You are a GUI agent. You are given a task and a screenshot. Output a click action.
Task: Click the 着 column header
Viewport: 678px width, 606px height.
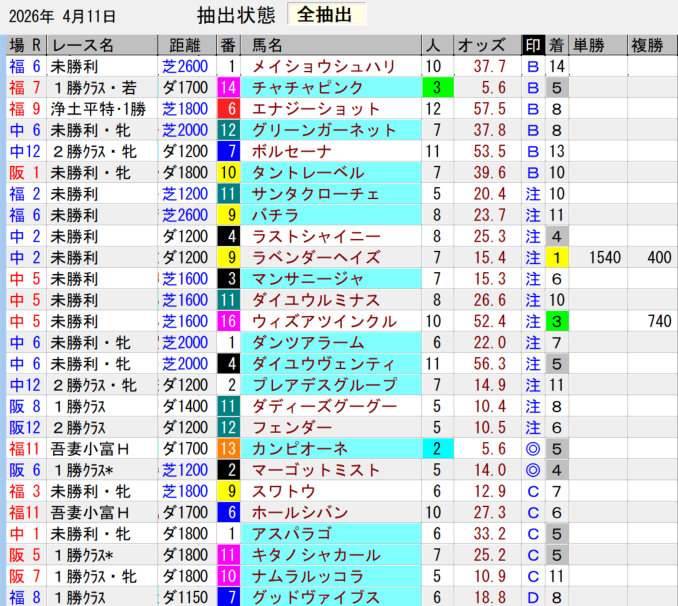[556, 45]
